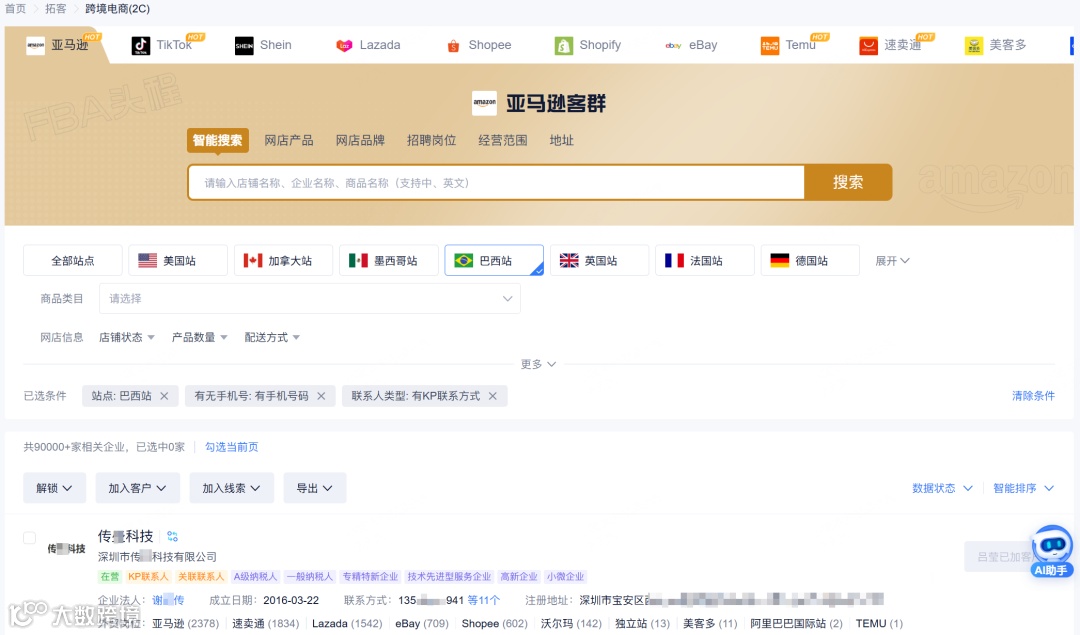Image resolution: width=1080 pixels, height=635 pixels.
Task: Remove the 有手机号码 condition tag
Action: (321, 396)
